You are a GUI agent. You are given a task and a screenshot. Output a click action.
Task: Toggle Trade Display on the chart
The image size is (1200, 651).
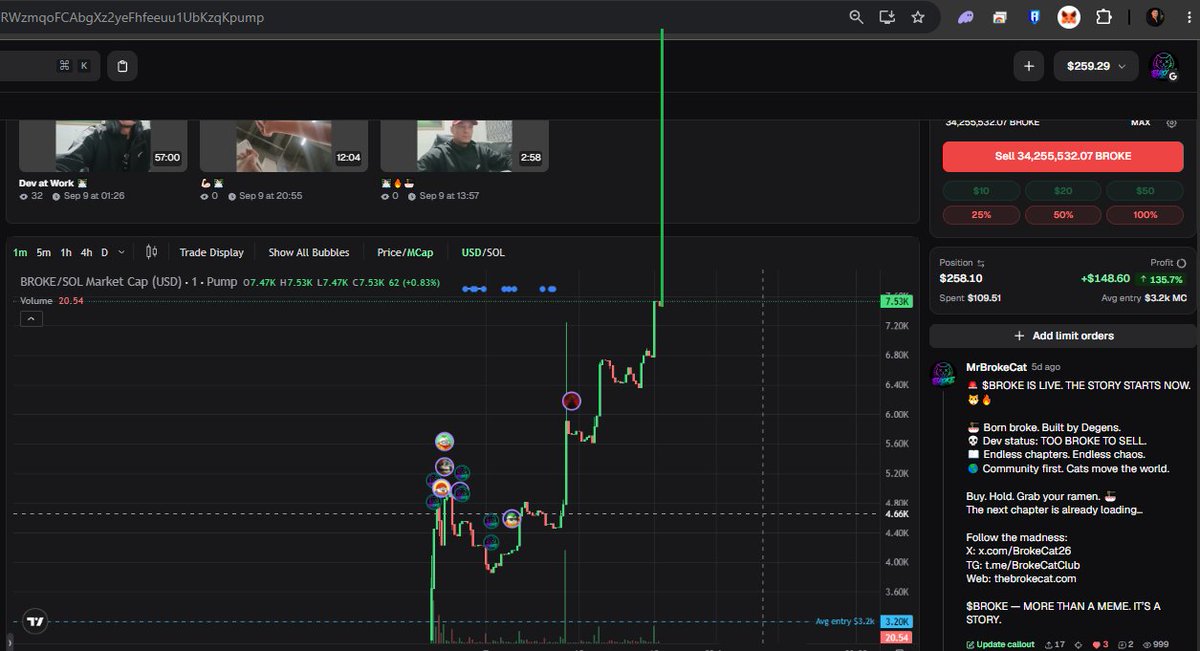tap(211, 252)
